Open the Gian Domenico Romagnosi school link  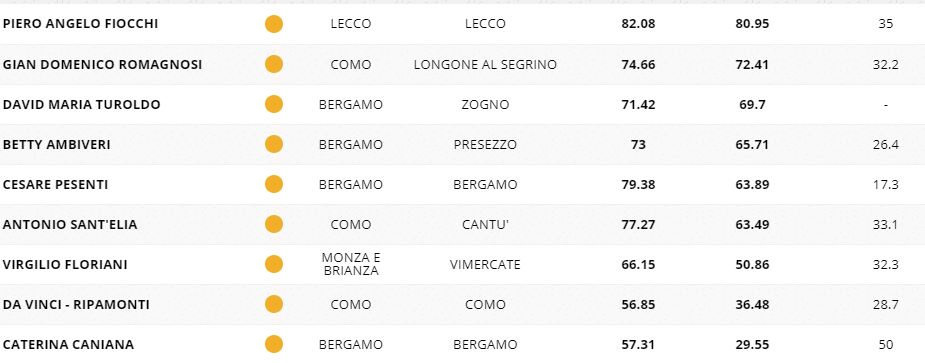pos(103,64)
